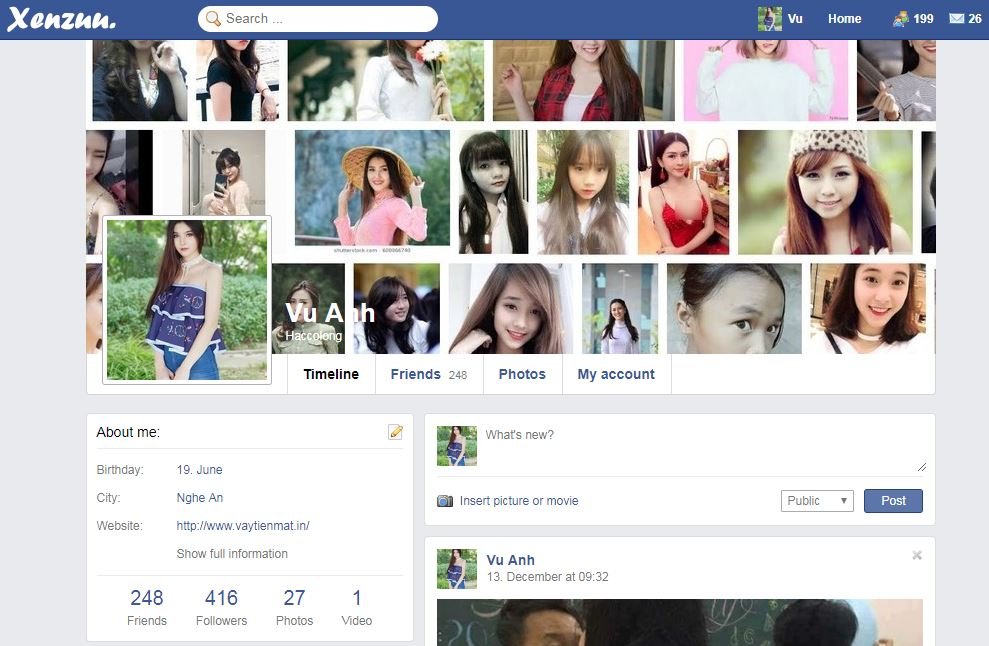This screenshot has height=646, width=989.
Task: Click the Haccolong text under profile name
Action: [313, 336]
